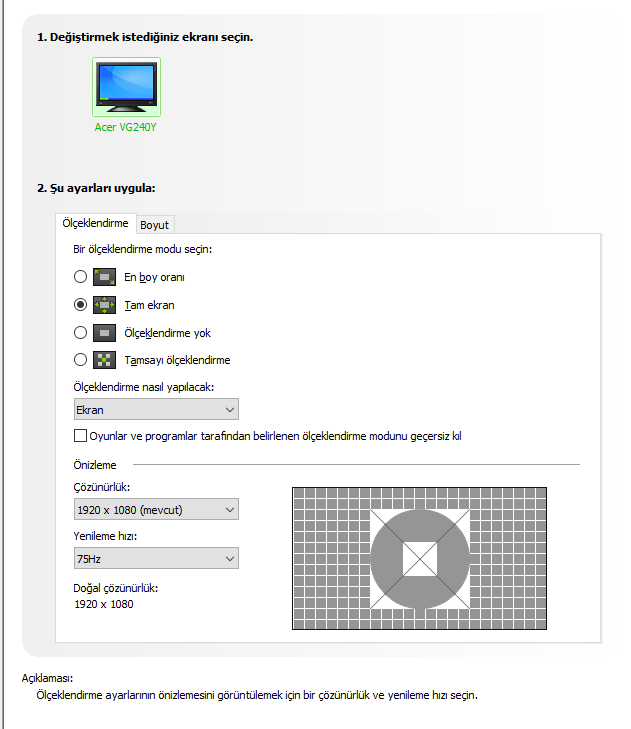This screenshot has height=729, width=631.
Task: Click the 'Tamsayı ölçeklendirme' label text
Action: coord(178,360)
